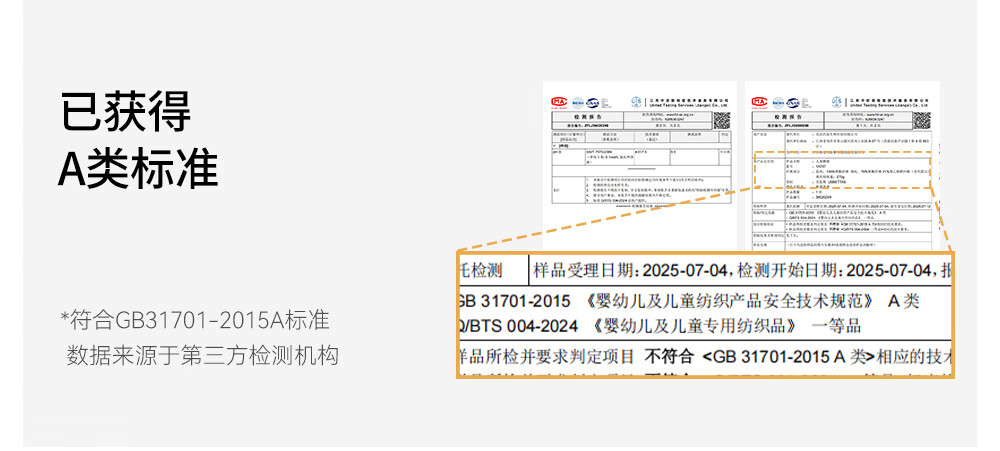This screenshot has width=1000, height=451.
Task: Click "<GB 31701-2015 A 类>" in result row
Action: tap(789, 356)
